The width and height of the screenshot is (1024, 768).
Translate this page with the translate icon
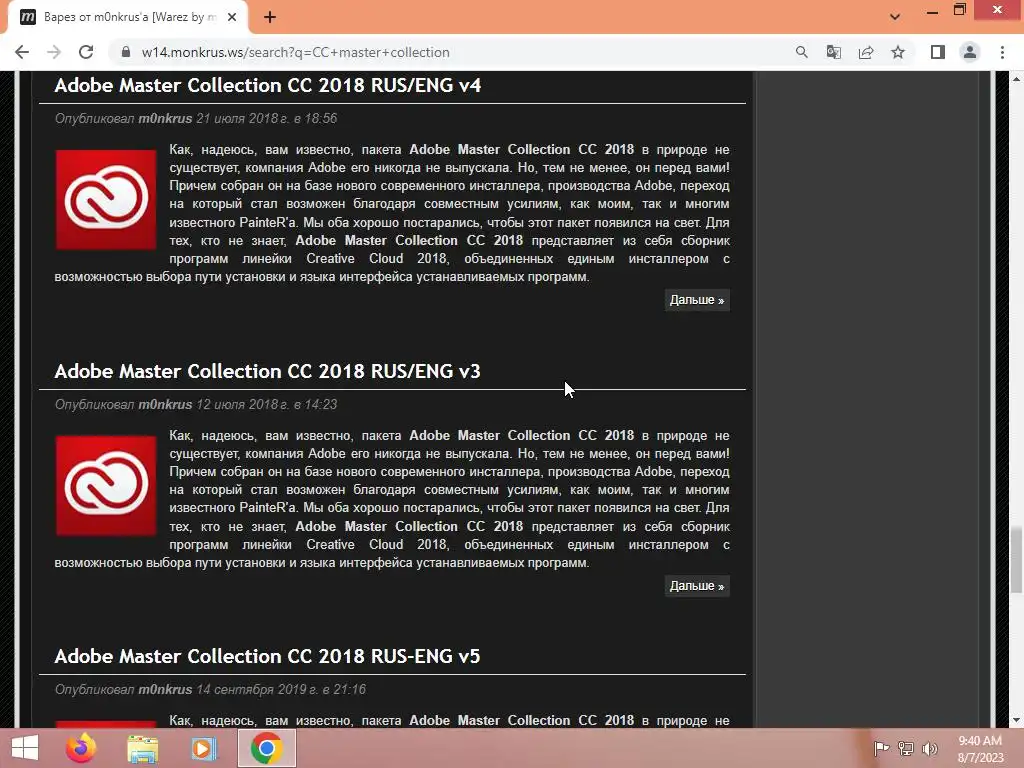[x=833, y=52]
